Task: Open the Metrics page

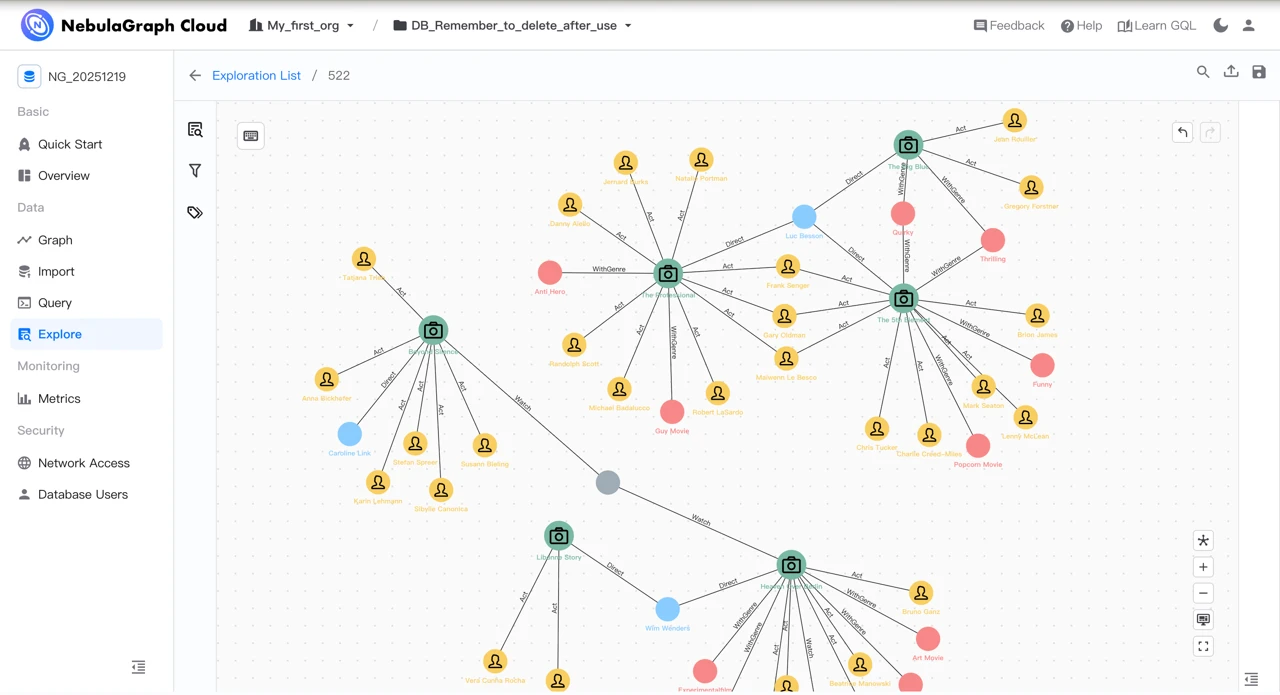Action: [58, 398]
